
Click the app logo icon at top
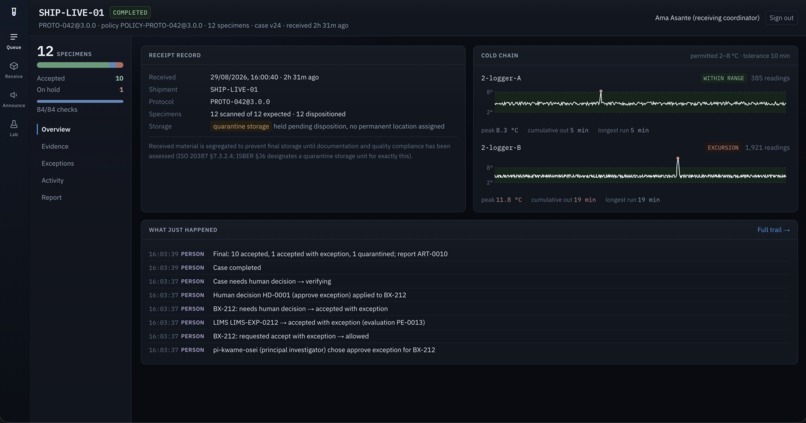tap(14, 12)
